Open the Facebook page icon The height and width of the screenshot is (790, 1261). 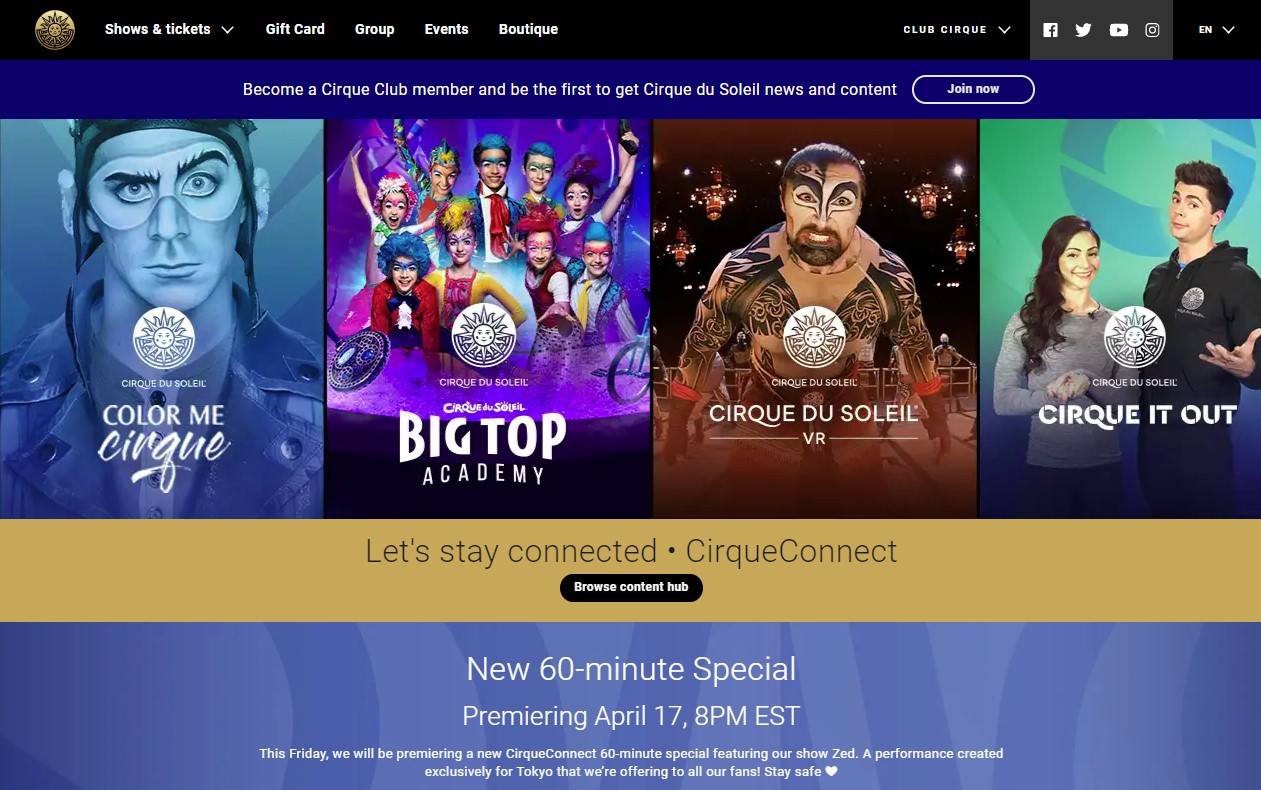[1050, 30]
